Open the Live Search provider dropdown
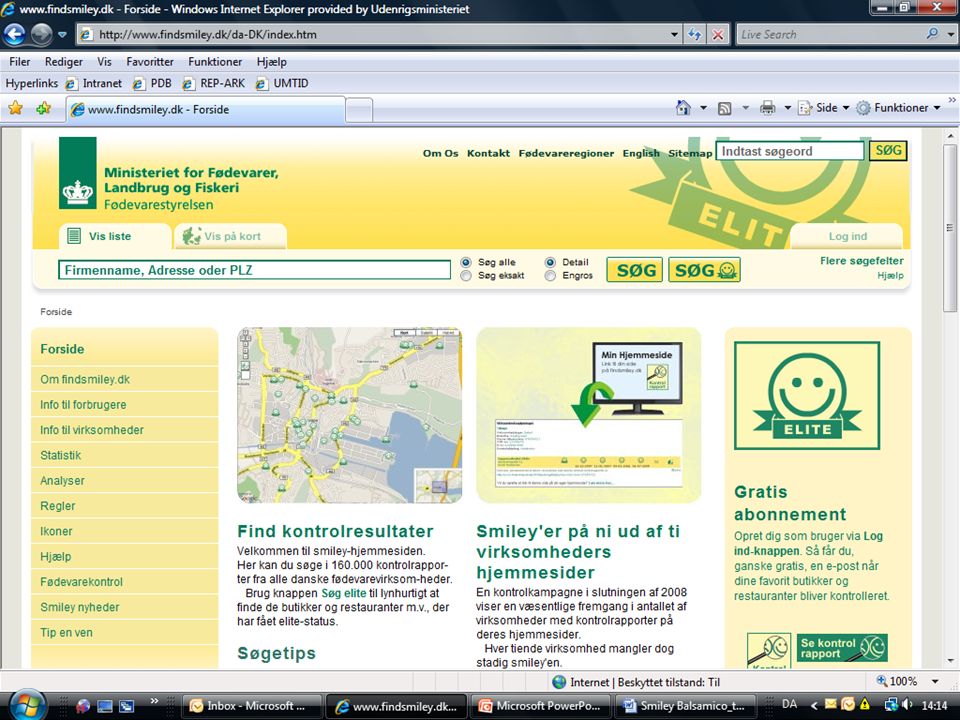Screen dimensions: 960x720 (x=950, y=34)
